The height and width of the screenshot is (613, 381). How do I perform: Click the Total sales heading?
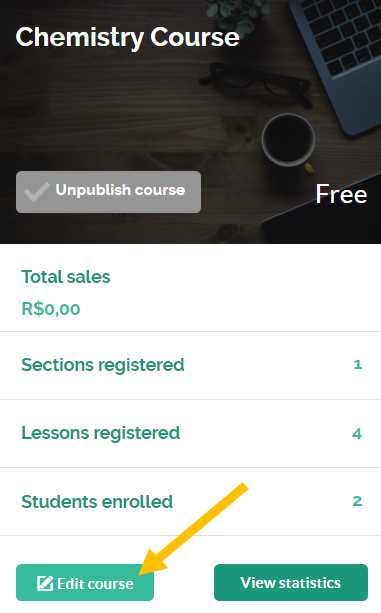click(x=66, y=277)
